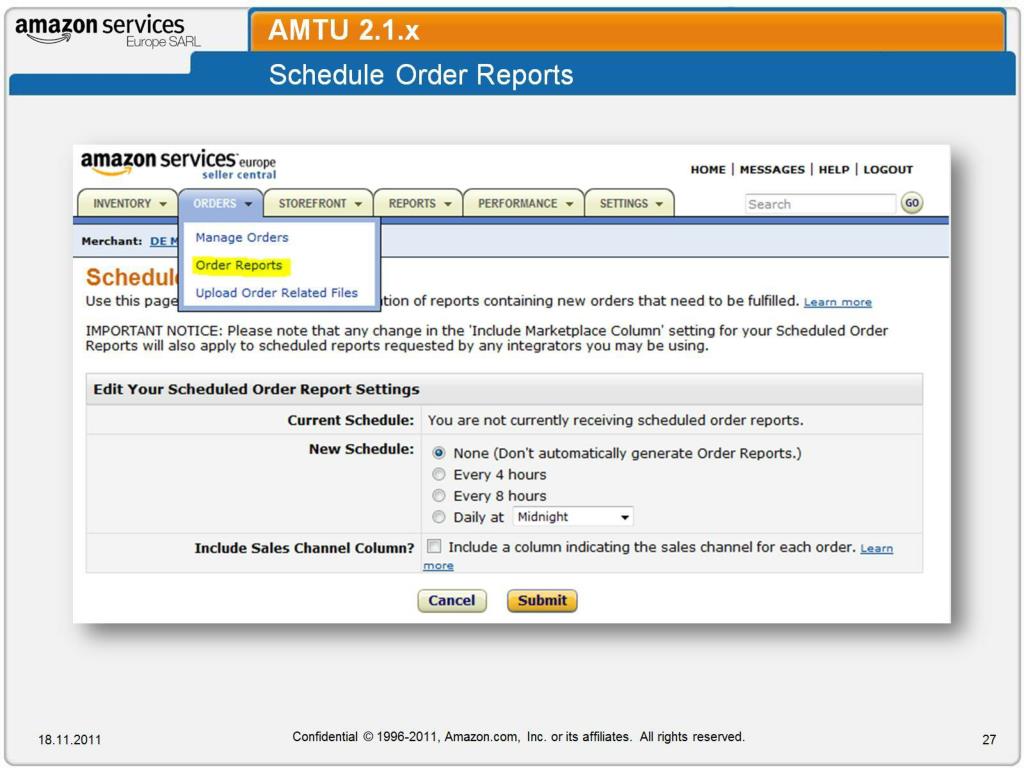
Task: Click the 'AMTU 2.1.x' slide title
Action: [x=344, y=30]
